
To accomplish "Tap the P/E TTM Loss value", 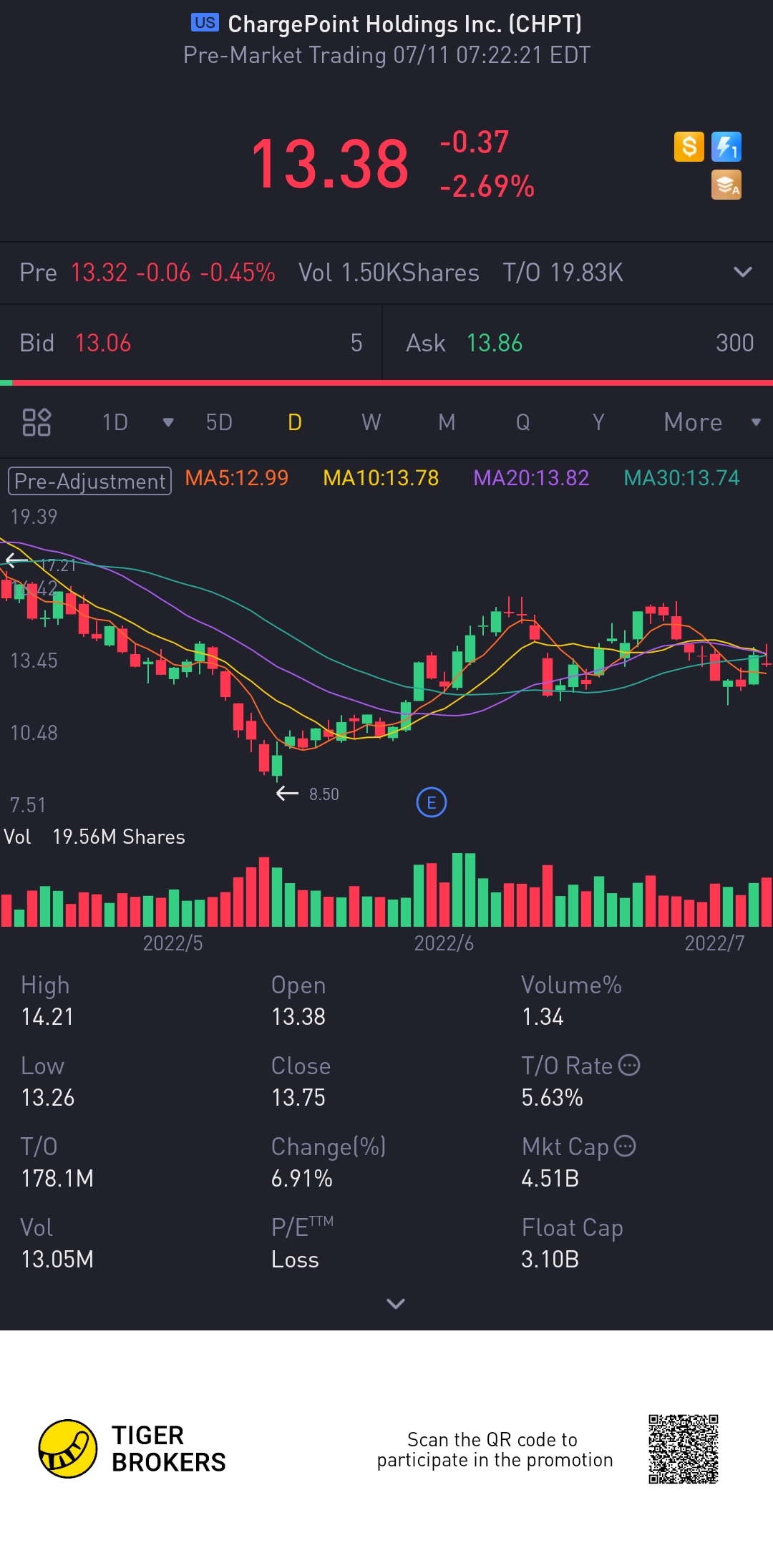I will tap(295, 1259).
